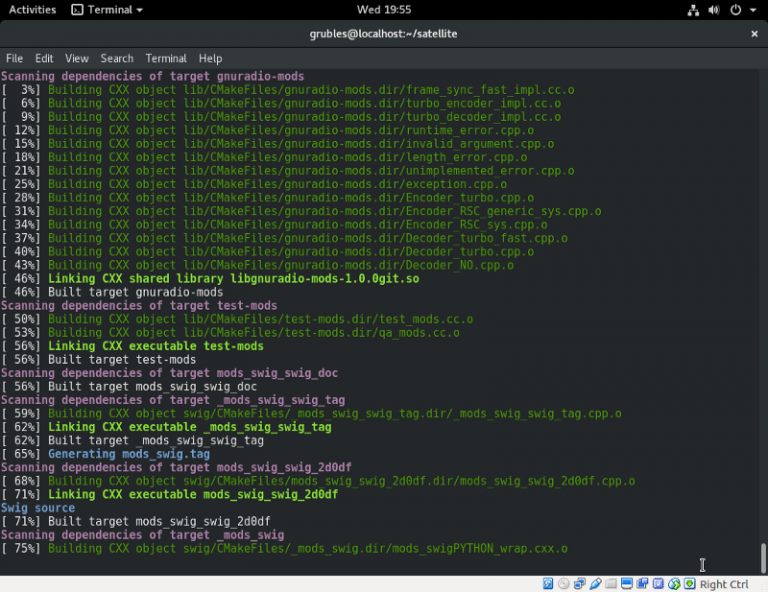
Task: Expand the system menu arrow at top right
Action: (x=752, y=10)
